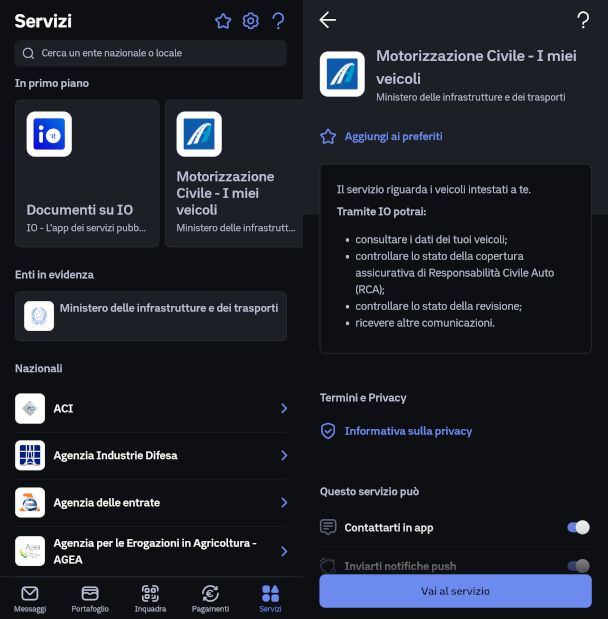Open 'Motorizzazione Civile - I miei veicoli' featured card title

(225, 193)
